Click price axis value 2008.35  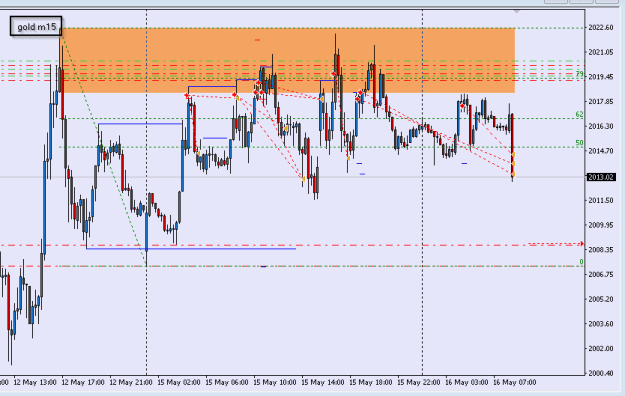[601, 250]
